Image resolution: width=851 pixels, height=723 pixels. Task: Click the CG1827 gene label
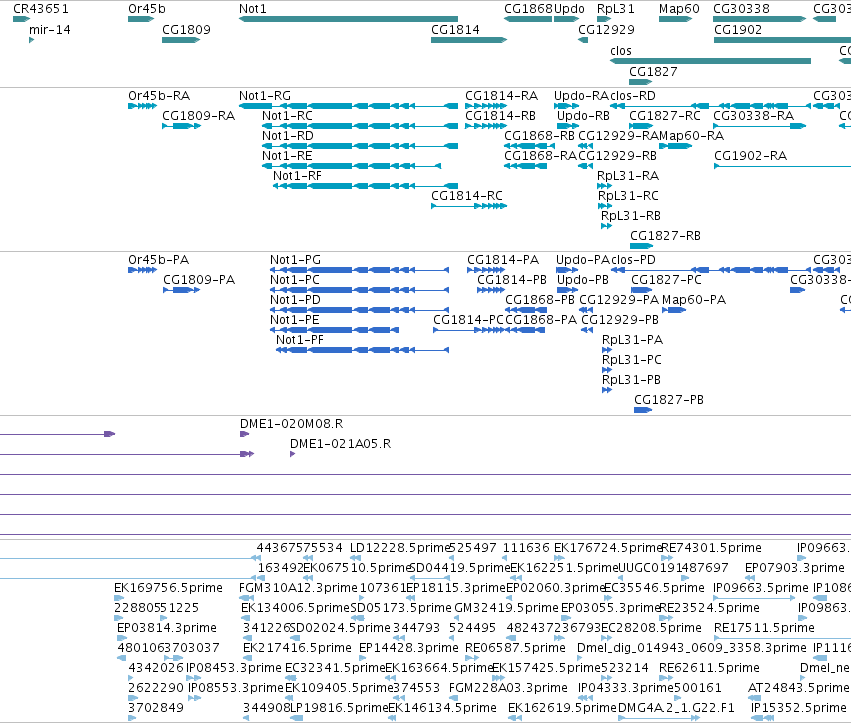[653, 72]
